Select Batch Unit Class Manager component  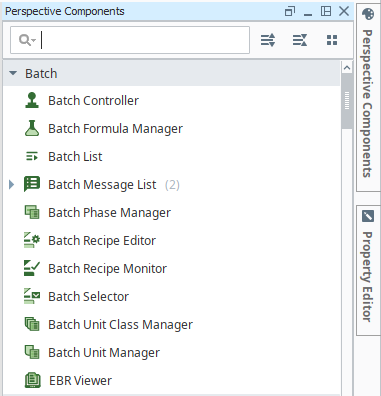click(120, 324)
